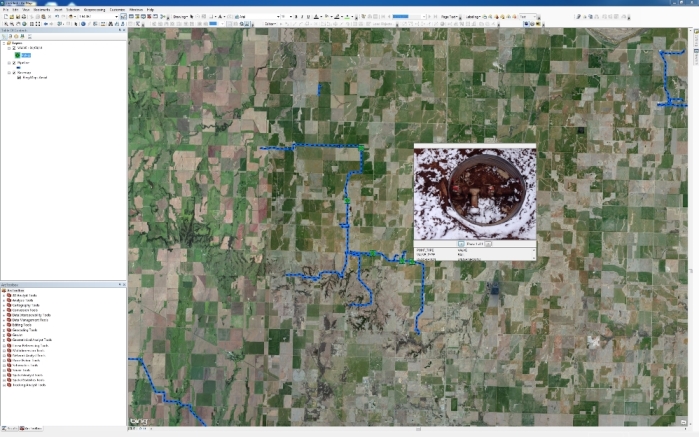
Task: Toggle italic text formatting
Action: [x=302, y=16]
